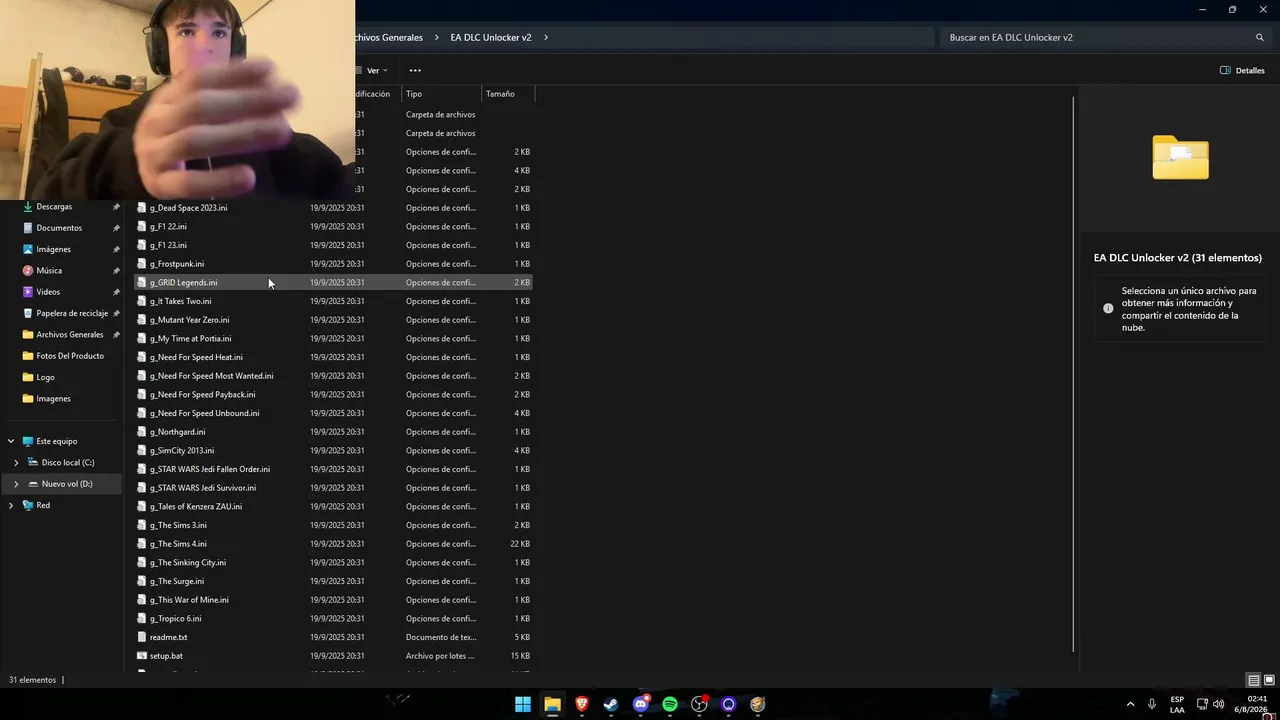Select the file g_It Takes Two.ini

click(x=333, y=301)
